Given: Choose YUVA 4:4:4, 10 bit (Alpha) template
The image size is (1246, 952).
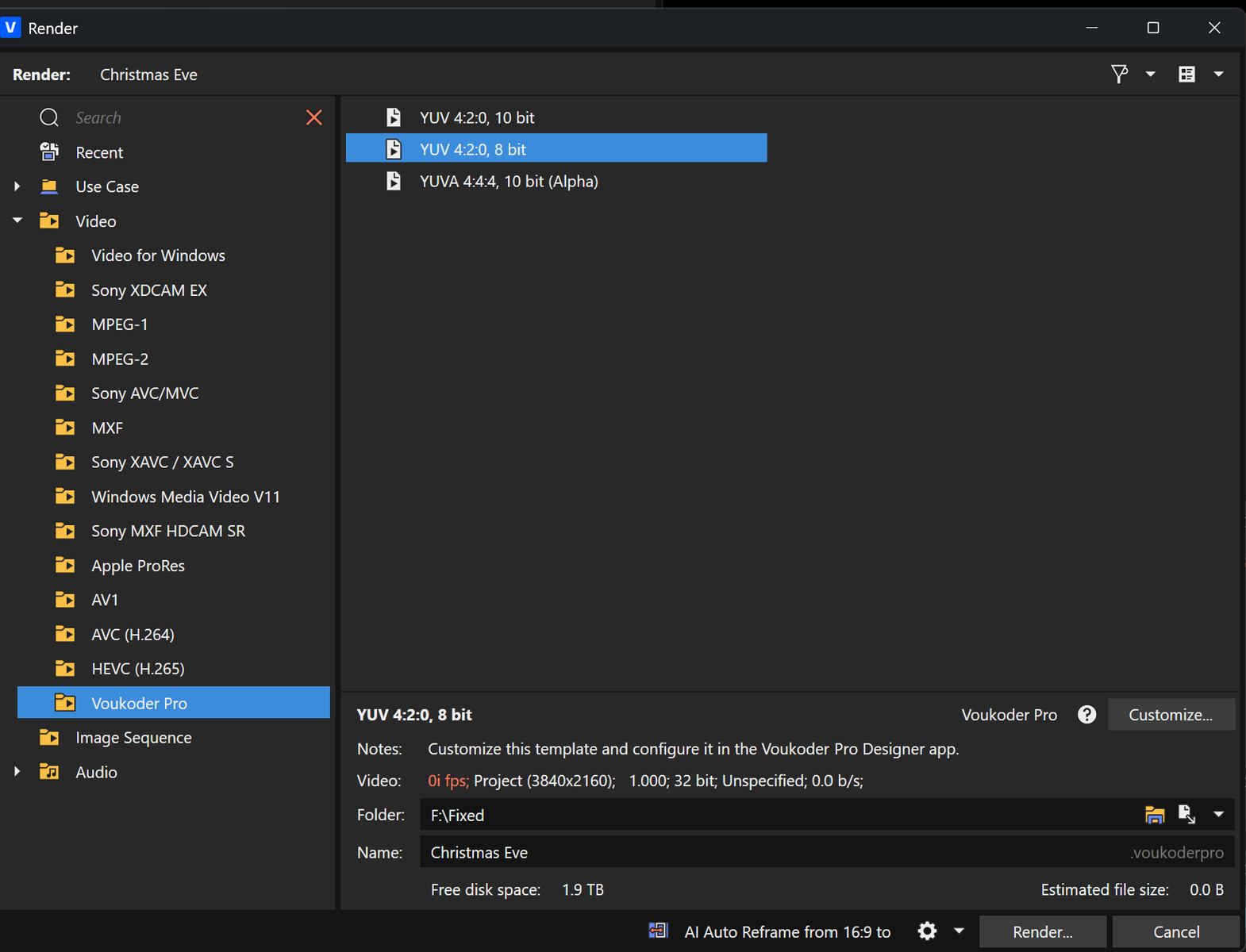Looking at the screenshot, I should tap(508, 182).
